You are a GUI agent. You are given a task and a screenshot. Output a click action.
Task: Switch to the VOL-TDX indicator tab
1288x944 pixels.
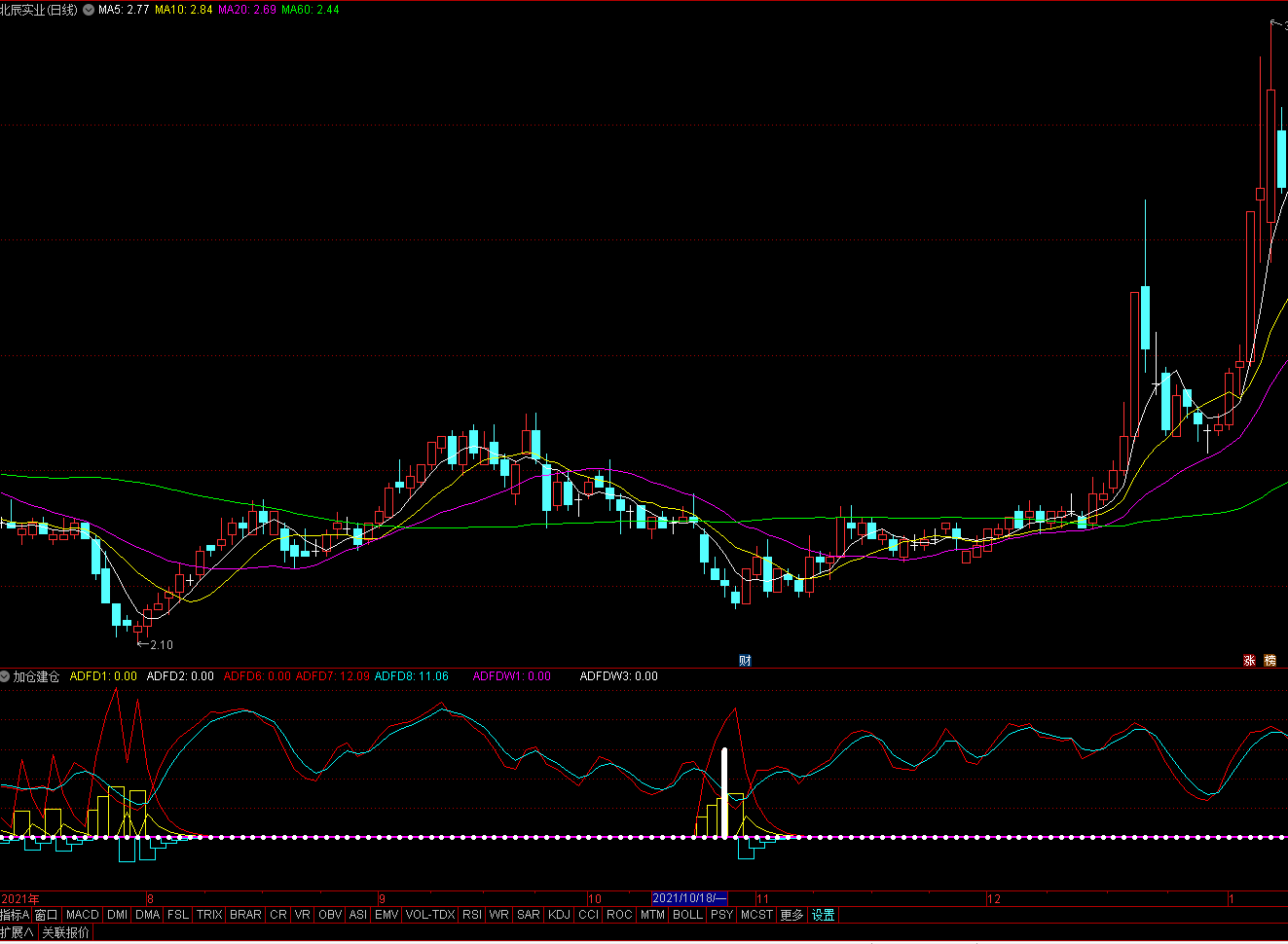click(x=430, y=915)
